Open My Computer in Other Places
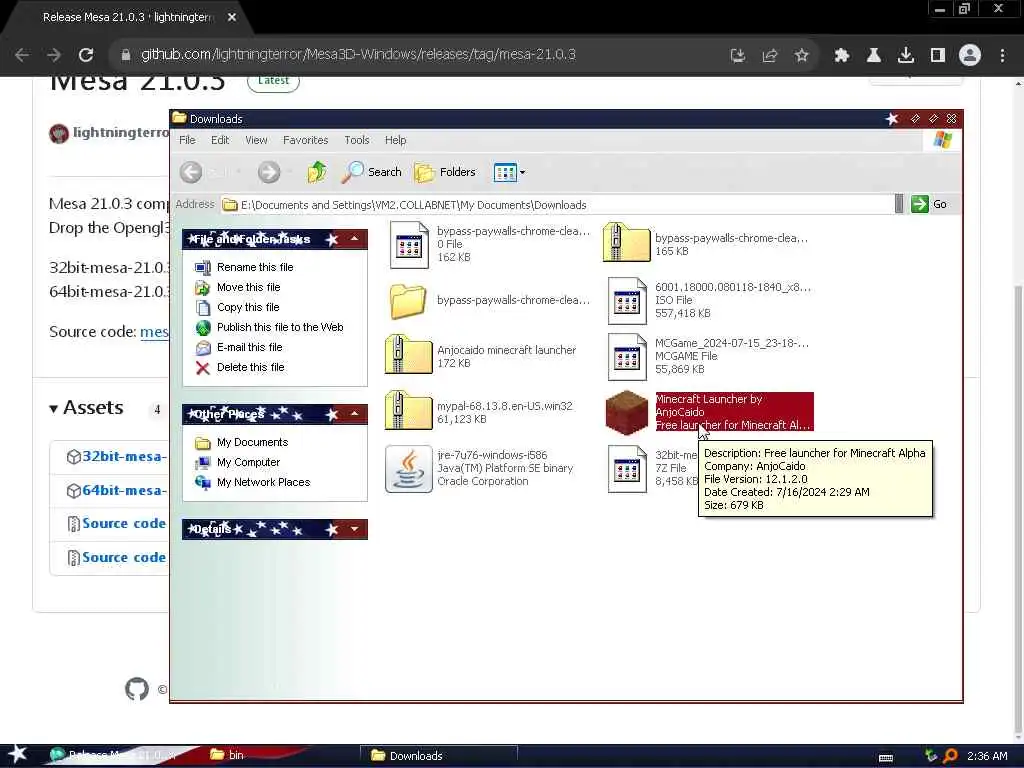The image size is (1024, 768). tap(248, 462)
